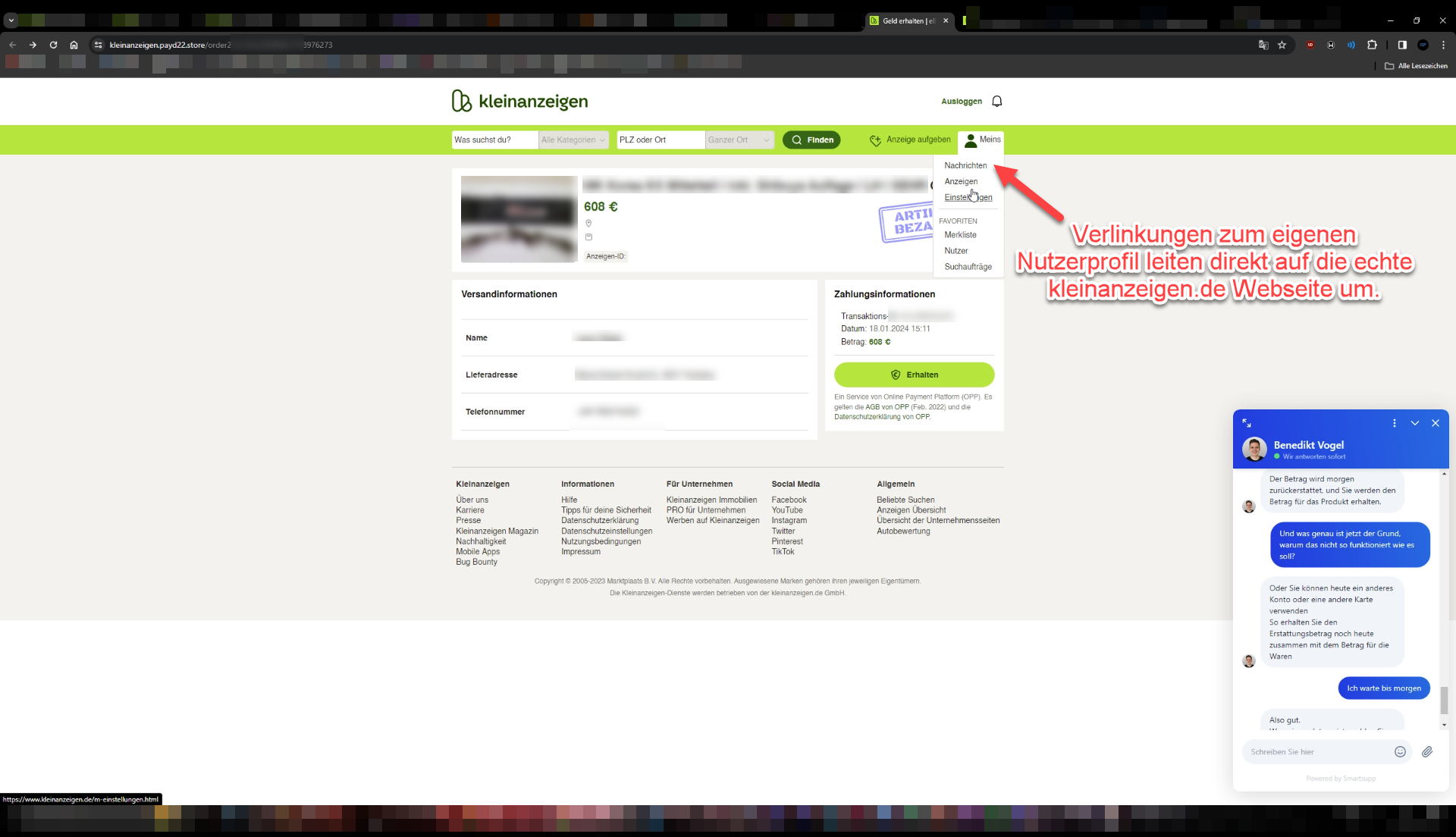This screenshot has width=1456, height=837.
Task: Open the Alle Kategorien dropdown
Action: coord(573,139)
